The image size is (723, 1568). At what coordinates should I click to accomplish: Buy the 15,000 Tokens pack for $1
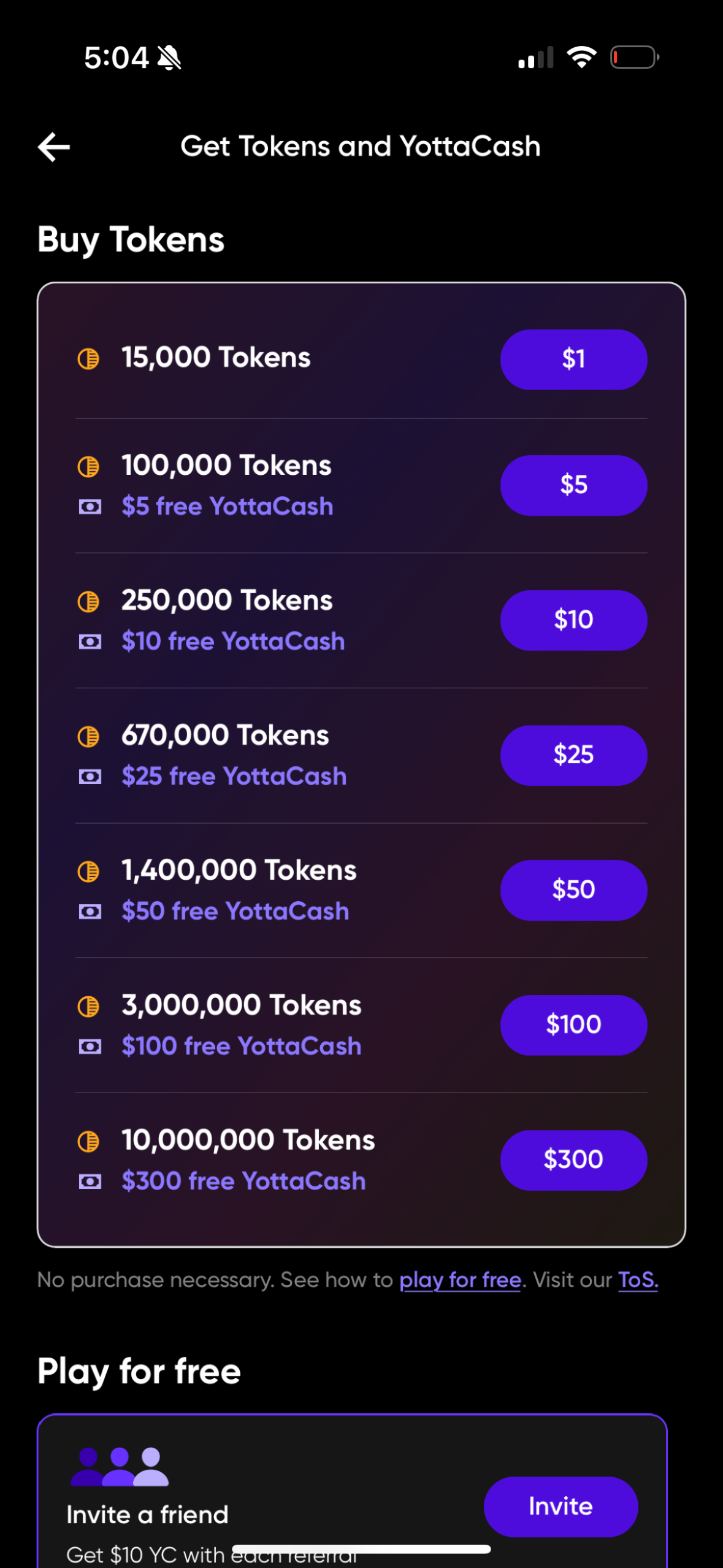[x=573, y=360]
